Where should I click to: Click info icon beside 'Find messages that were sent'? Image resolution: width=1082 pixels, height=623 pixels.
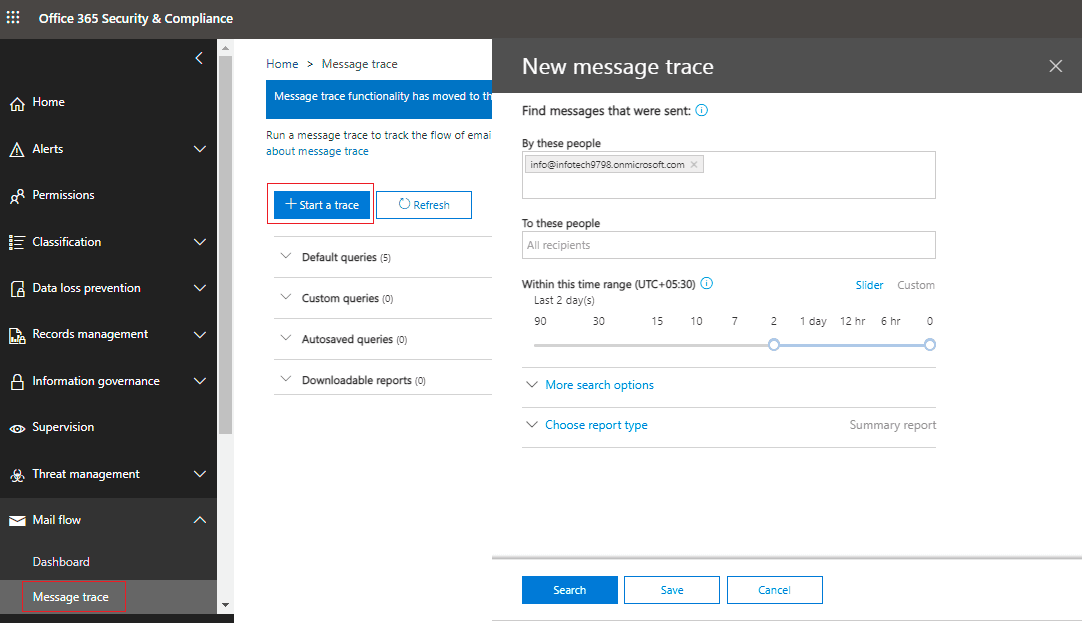(701, 111)
